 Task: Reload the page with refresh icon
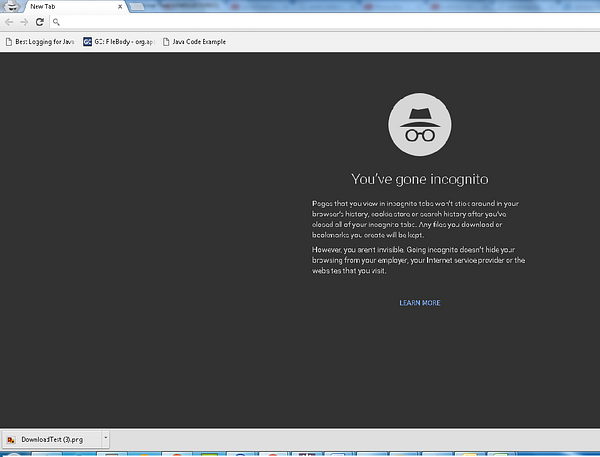pyautogui.click(x=40, y=22)
